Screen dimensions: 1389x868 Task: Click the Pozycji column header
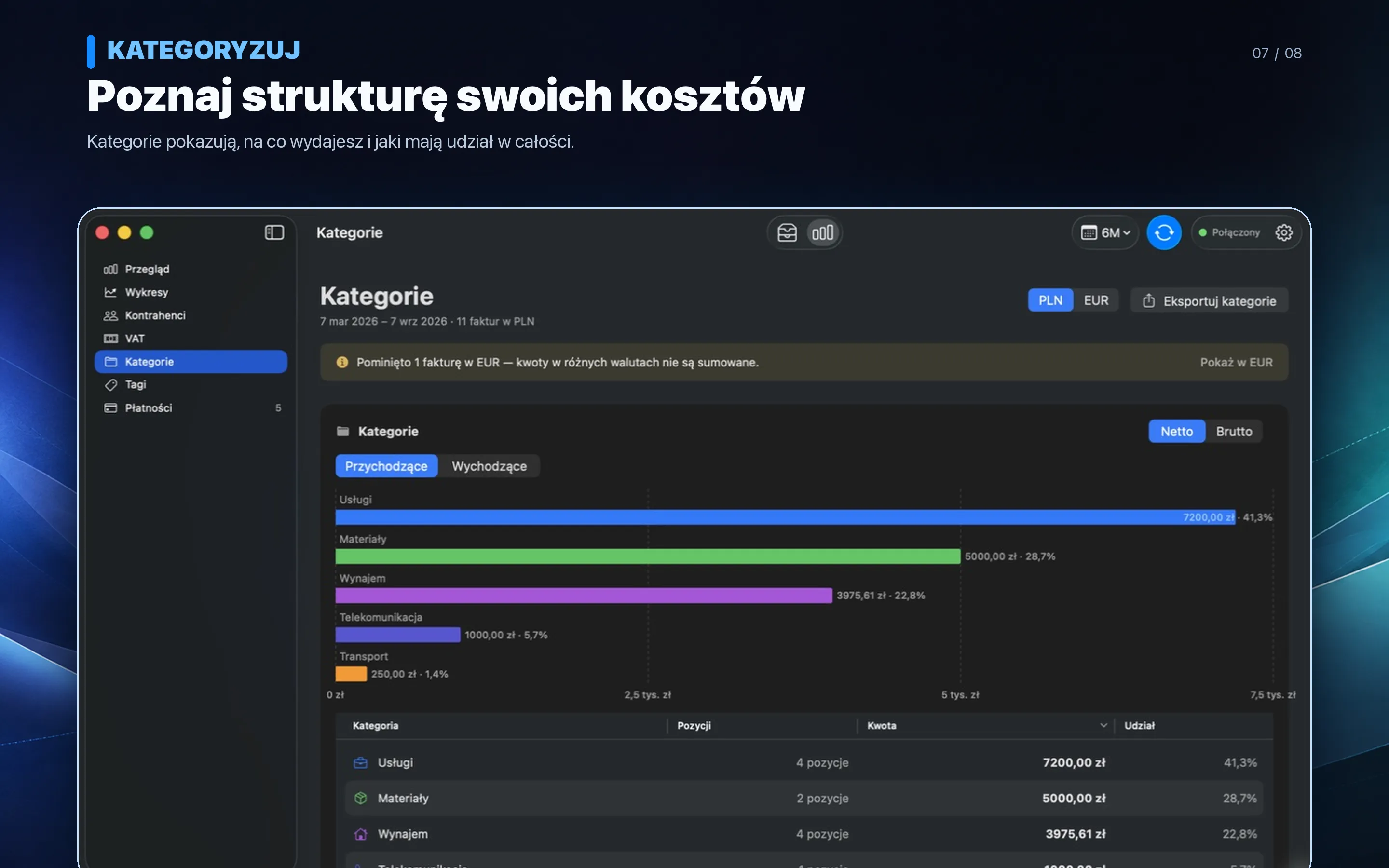[x=694, y=726]
